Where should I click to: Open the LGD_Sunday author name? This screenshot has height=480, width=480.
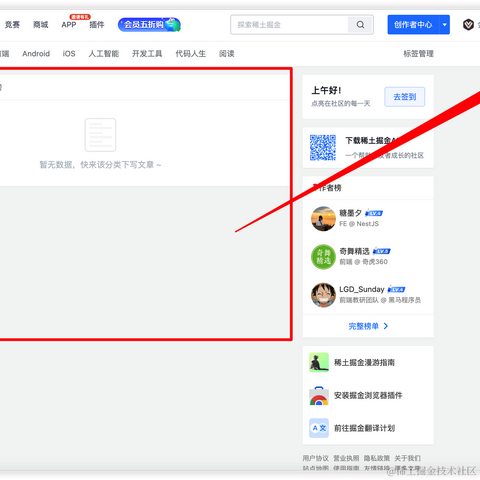[362, 289]
